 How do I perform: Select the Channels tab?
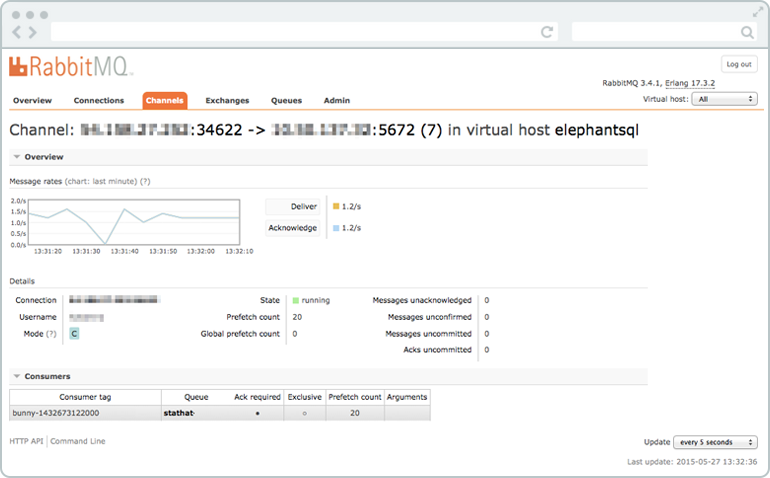tap(165, 101)
